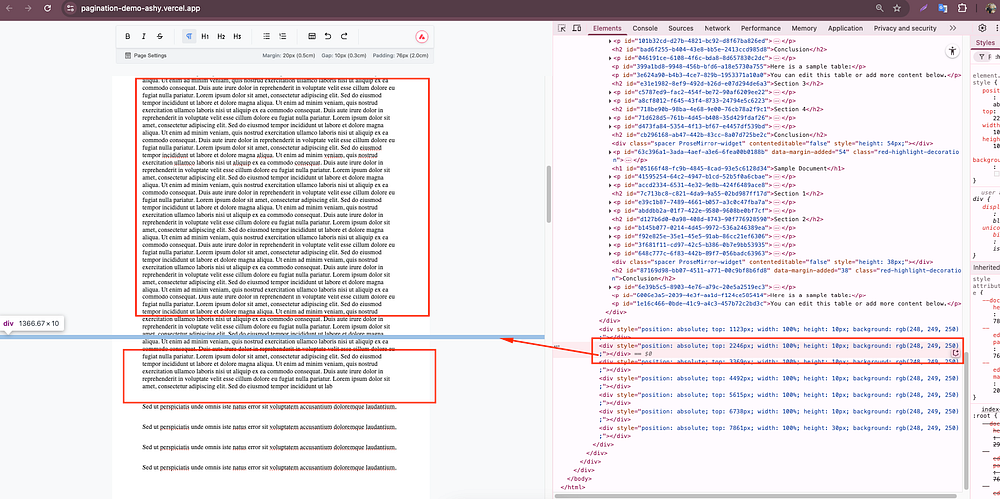Viewport: 1000px width, 499px height.
Task: Switch to the Privacy and security tab
Action: tap(905, 28)
